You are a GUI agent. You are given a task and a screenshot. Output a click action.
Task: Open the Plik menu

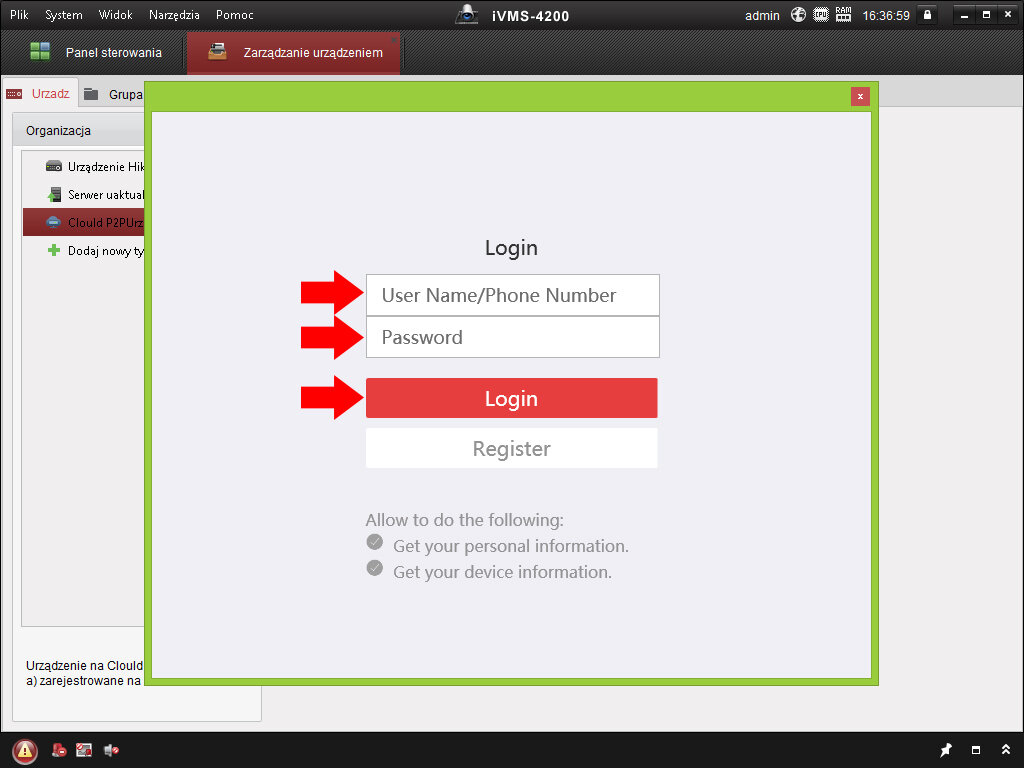[x=19, y=15]
